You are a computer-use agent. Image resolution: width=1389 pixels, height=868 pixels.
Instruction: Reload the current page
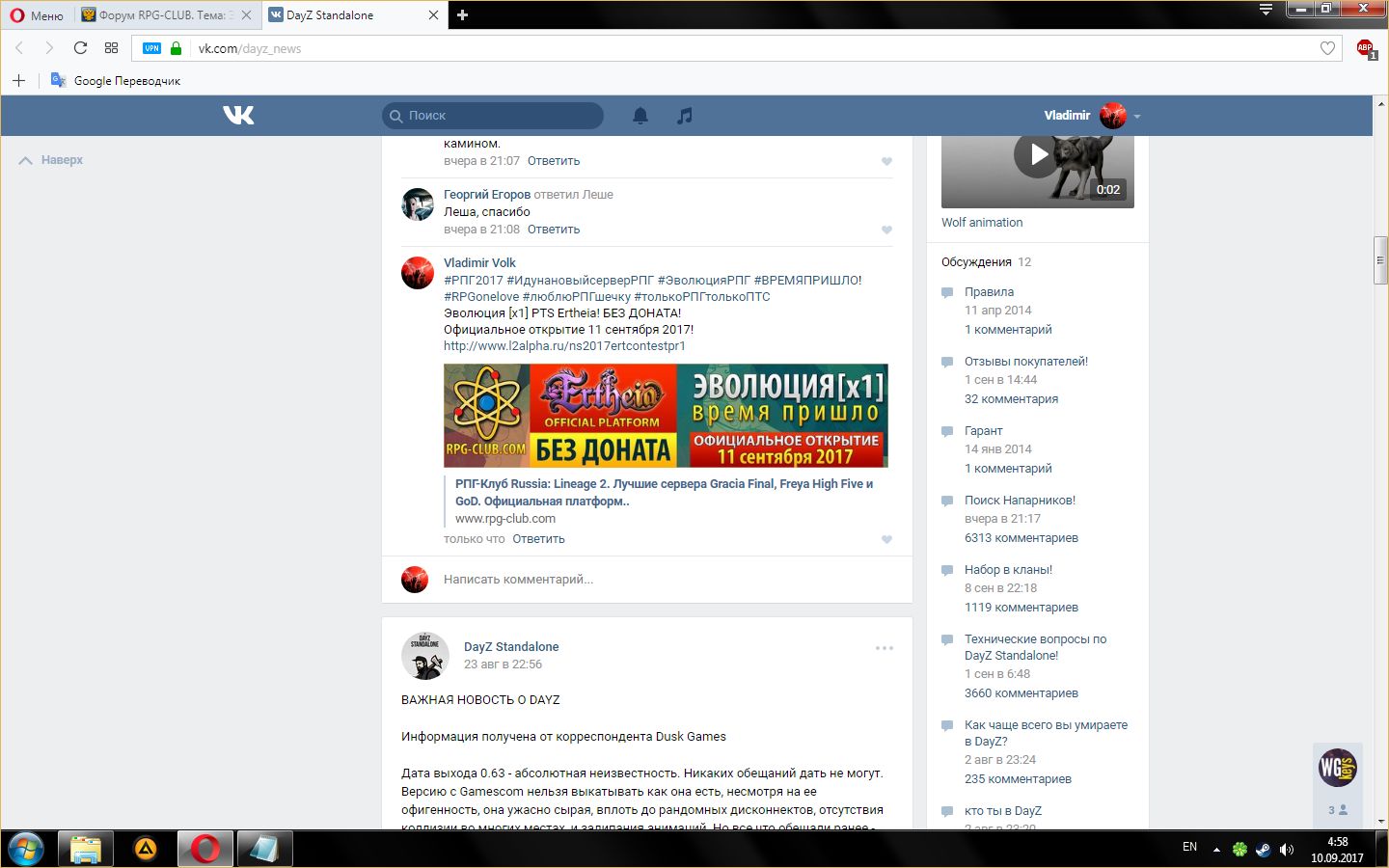tap(80, 47)
